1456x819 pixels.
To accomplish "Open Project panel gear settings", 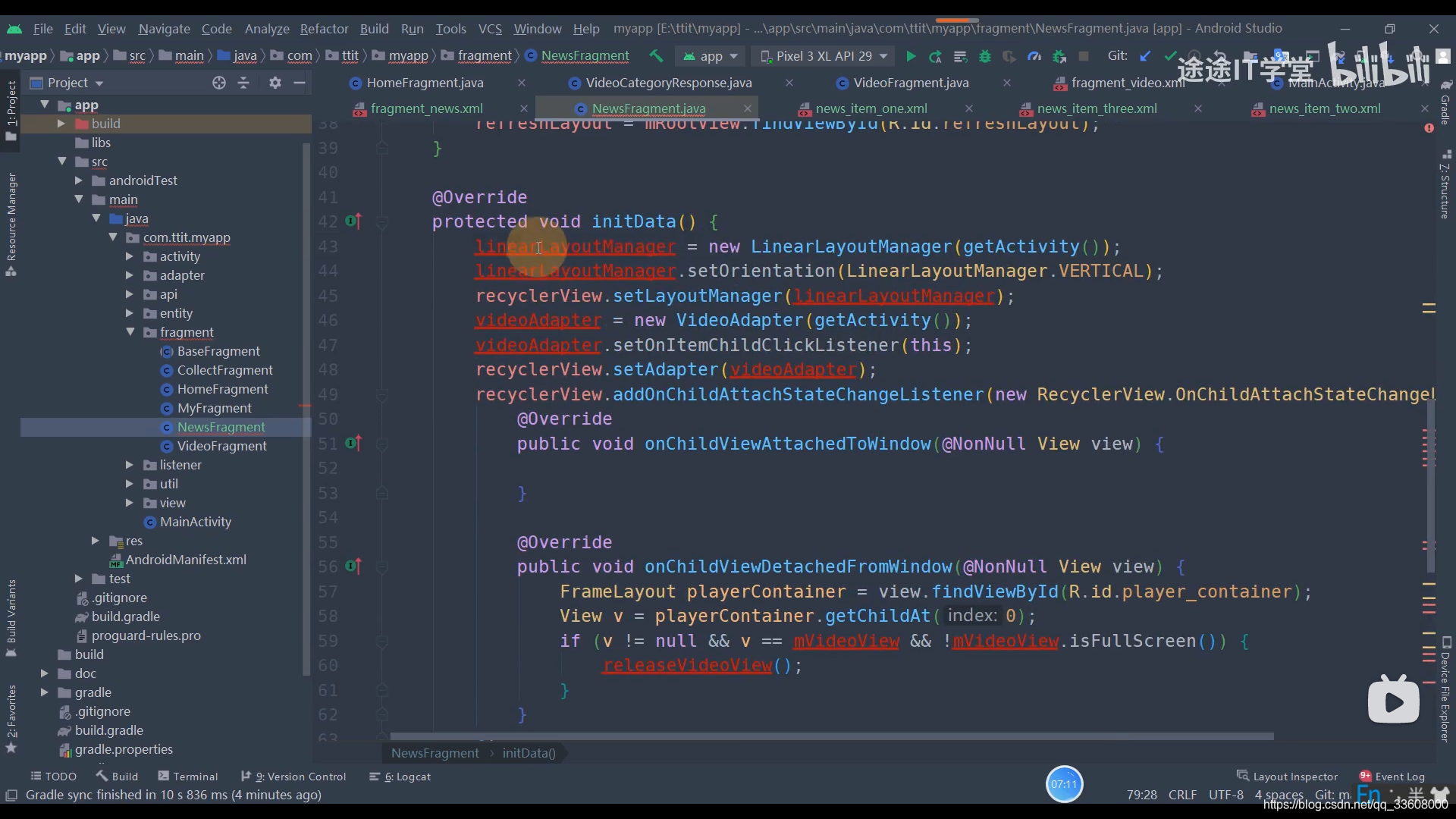I will 275,83.
